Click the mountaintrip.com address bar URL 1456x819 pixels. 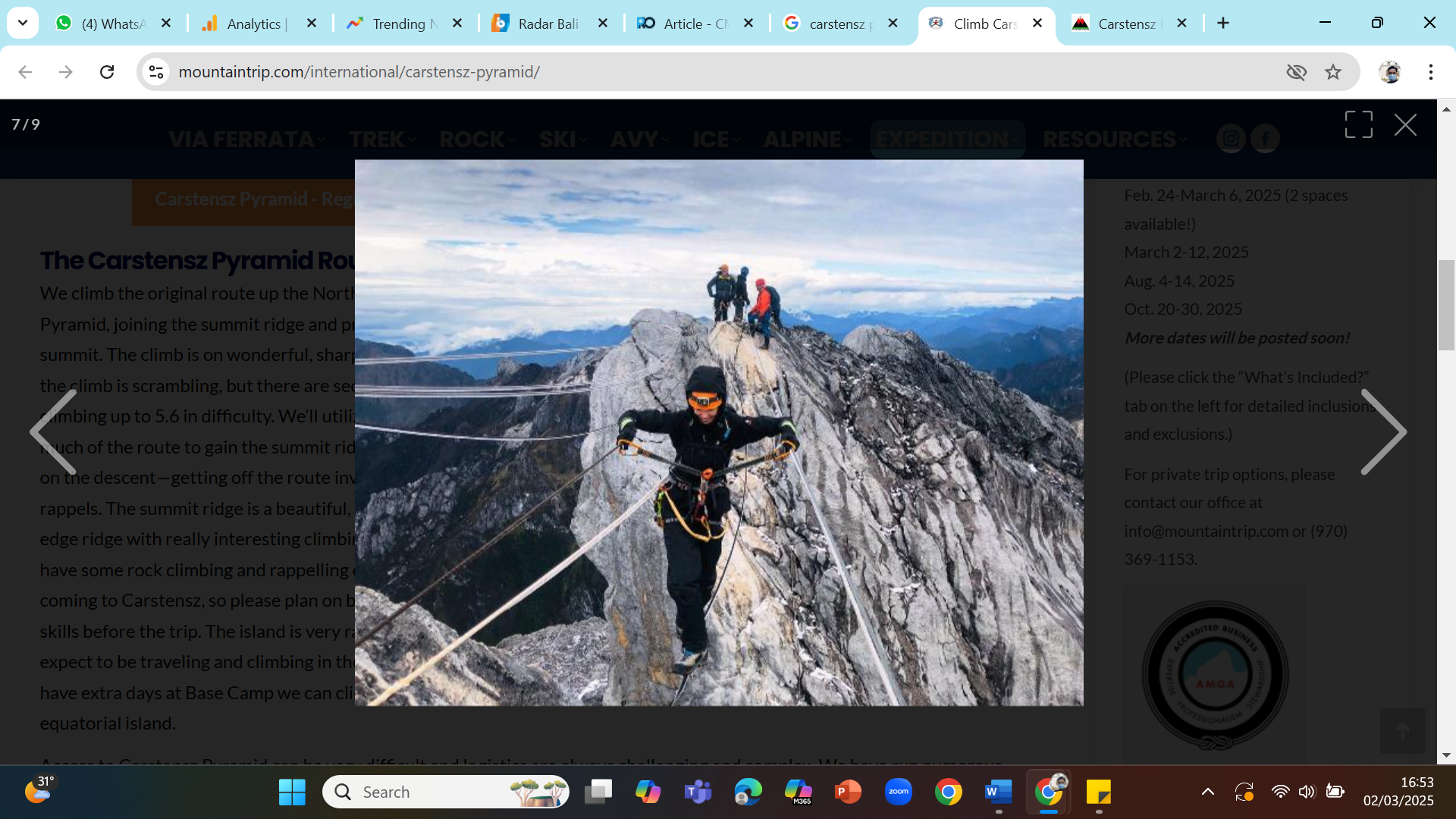coord(359,72)
